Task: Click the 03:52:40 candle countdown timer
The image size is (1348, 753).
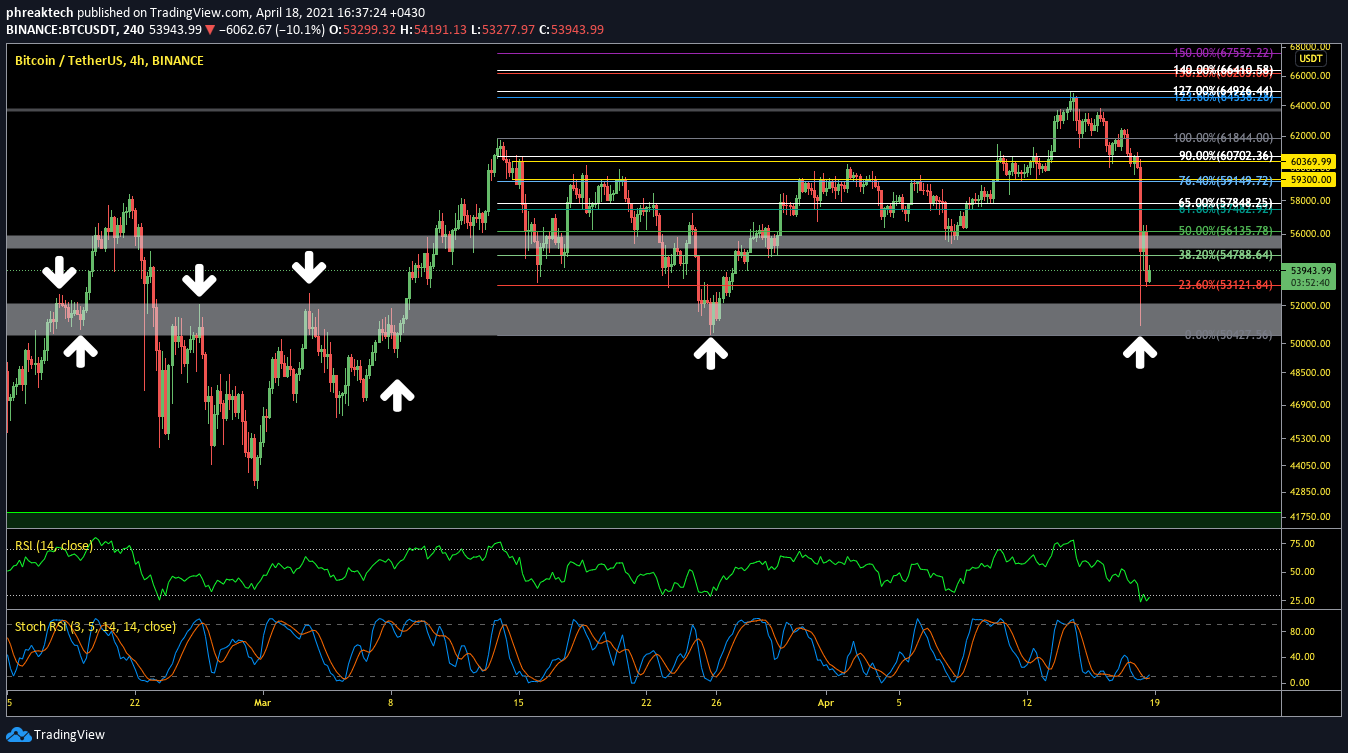Action: [1311, 282]
